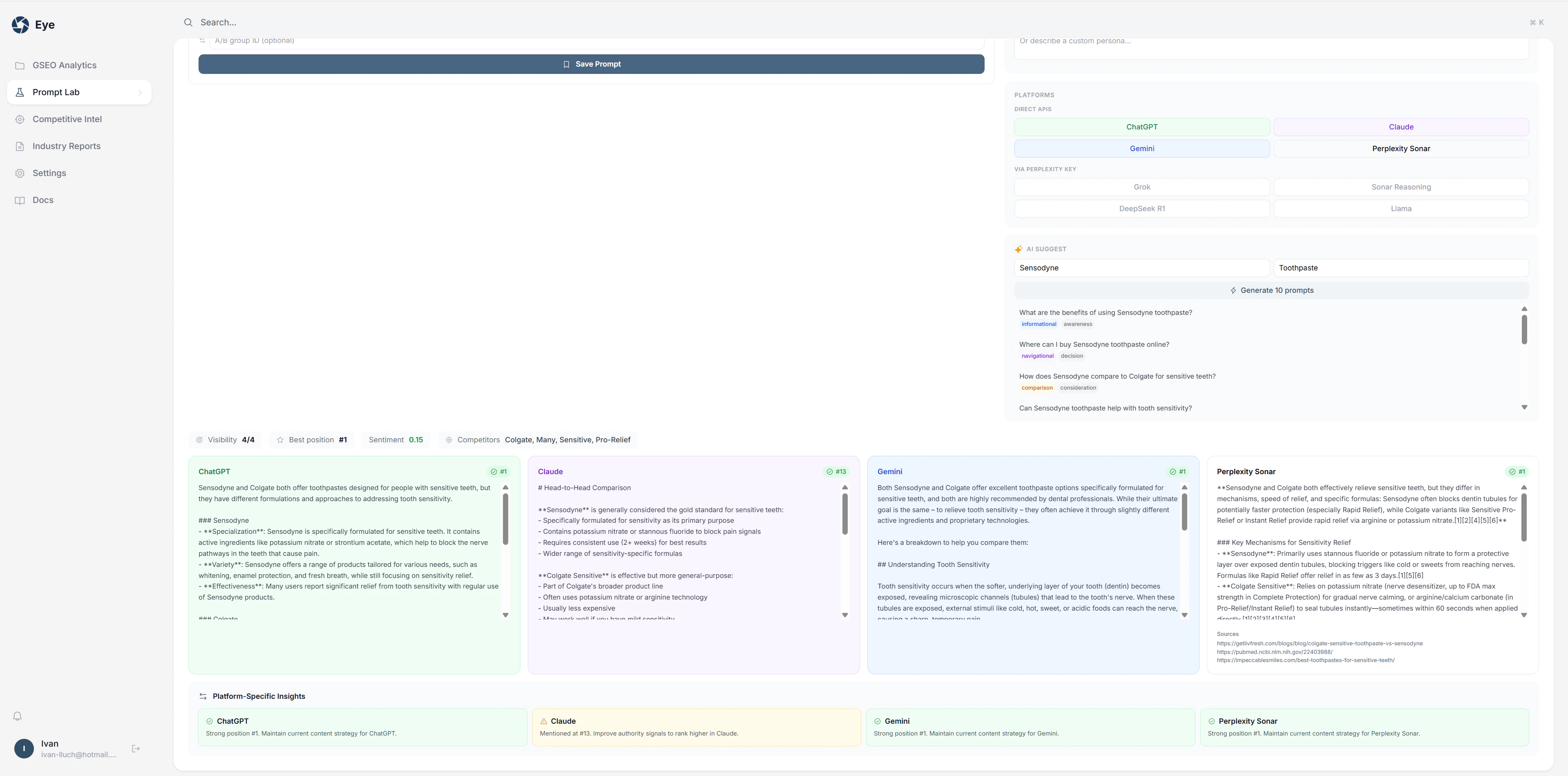Open the notifications bell icon

click(18, 716)
